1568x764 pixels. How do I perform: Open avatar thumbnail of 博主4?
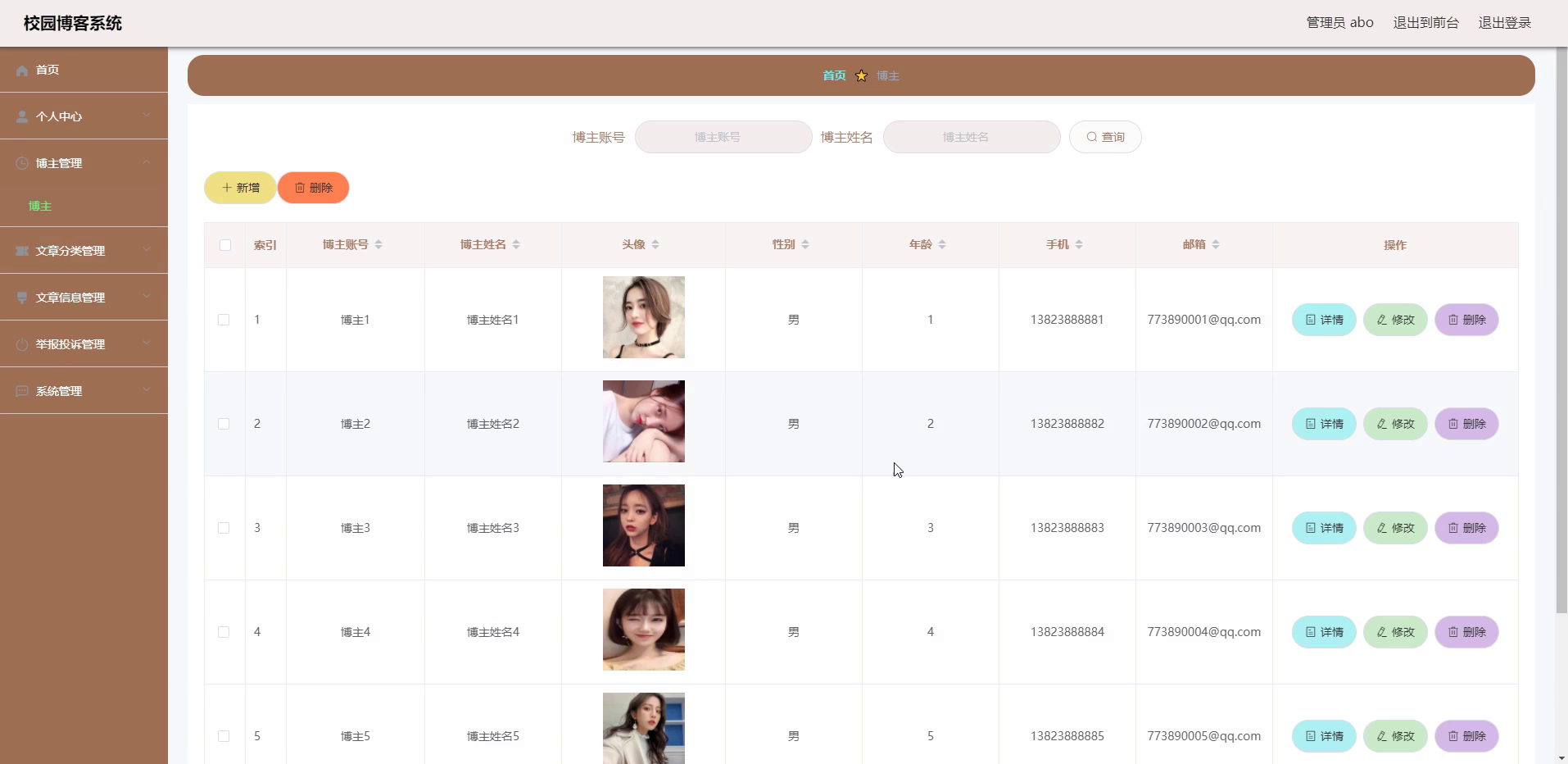[644, 630]
